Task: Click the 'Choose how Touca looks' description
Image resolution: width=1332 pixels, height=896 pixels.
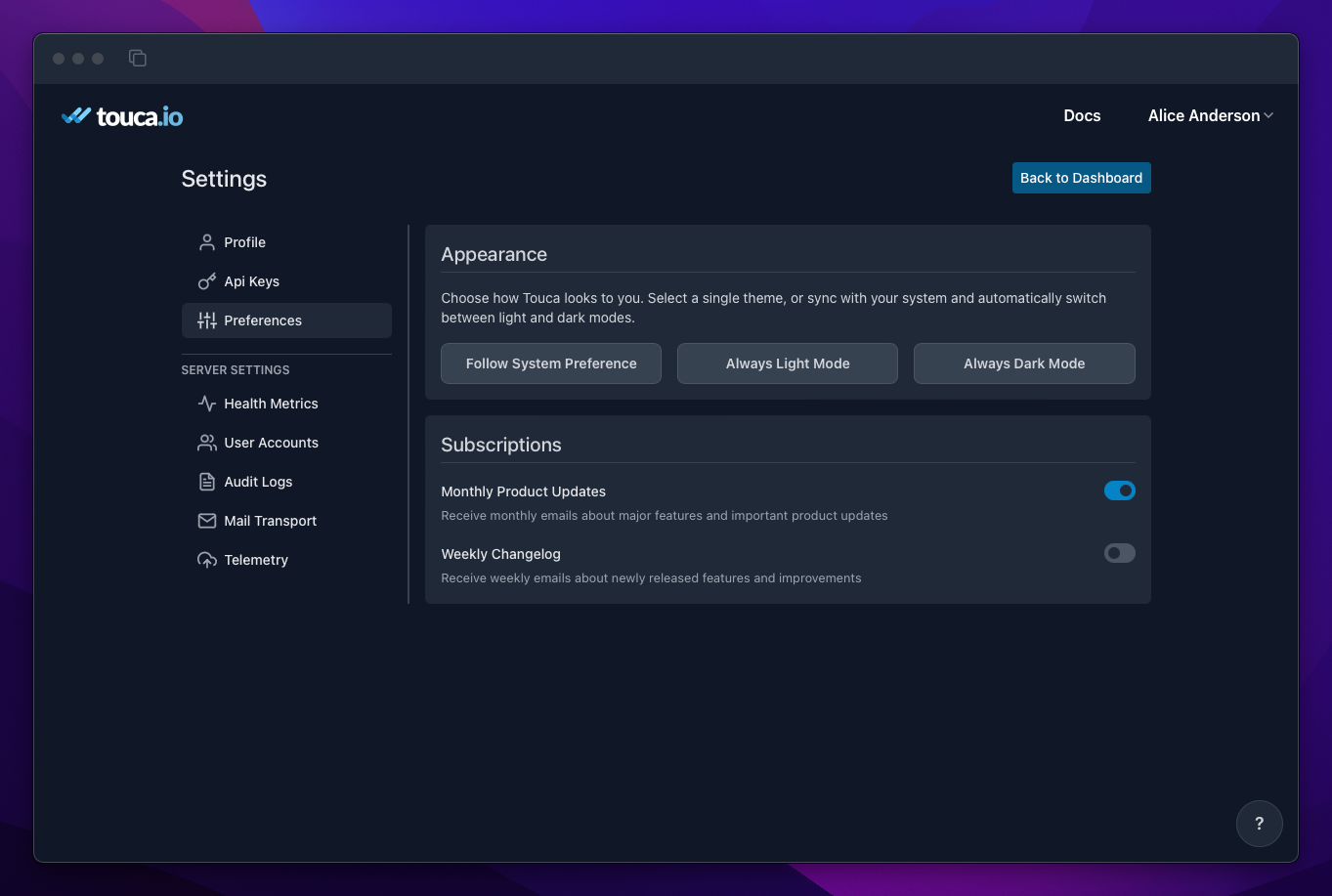Action: click(x=774, y=308)
